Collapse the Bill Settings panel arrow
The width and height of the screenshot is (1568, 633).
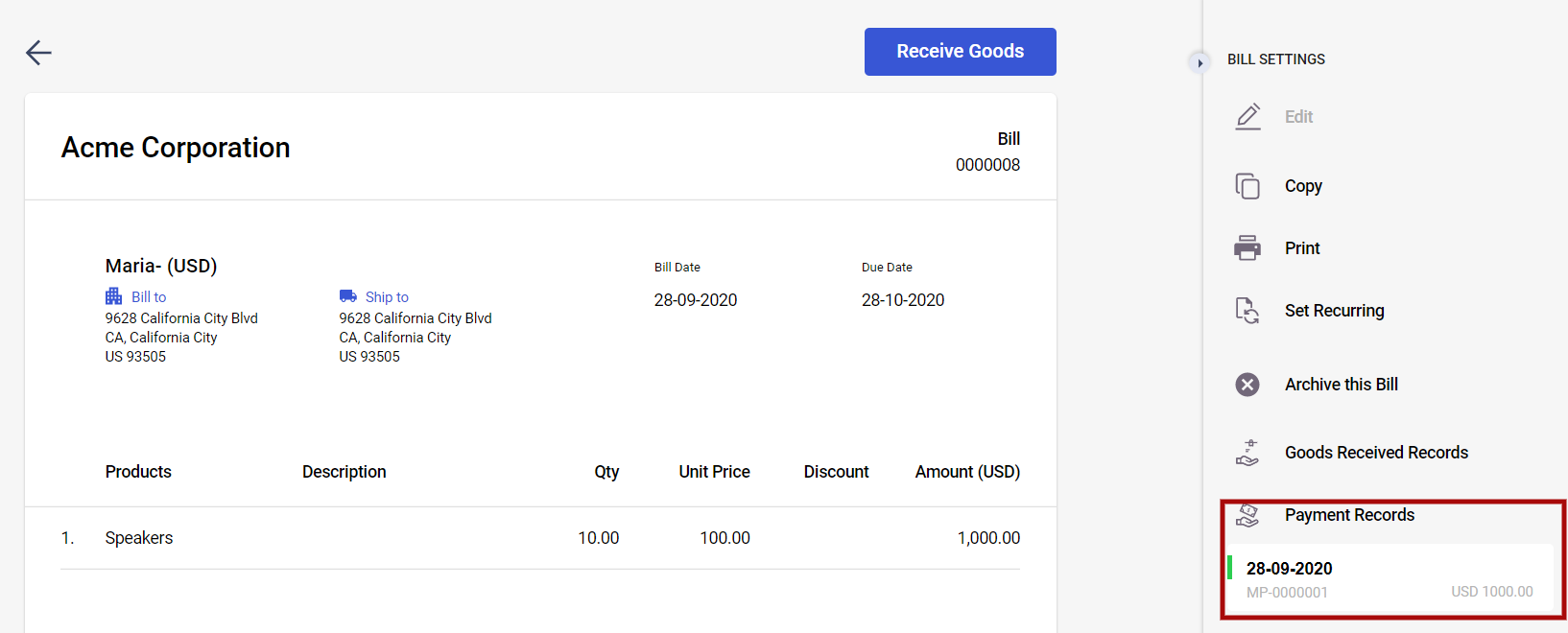tap(1200, 62)
